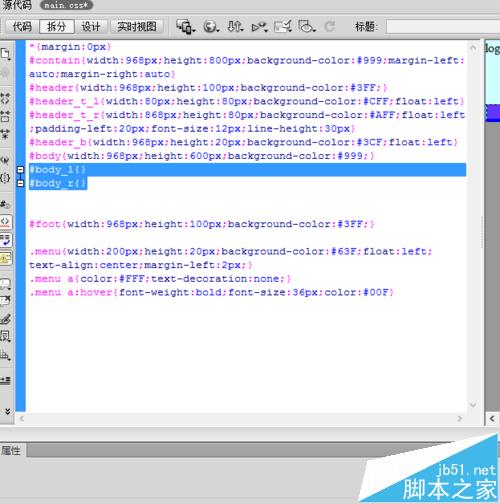Screen dimensions: 500x504
Task: Click the Collapse Full Tag icon
Action: 5,99
